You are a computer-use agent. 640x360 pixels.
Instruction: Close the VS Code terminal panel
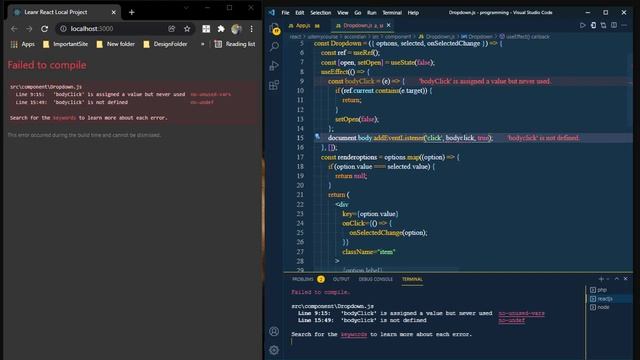[625, 279]
